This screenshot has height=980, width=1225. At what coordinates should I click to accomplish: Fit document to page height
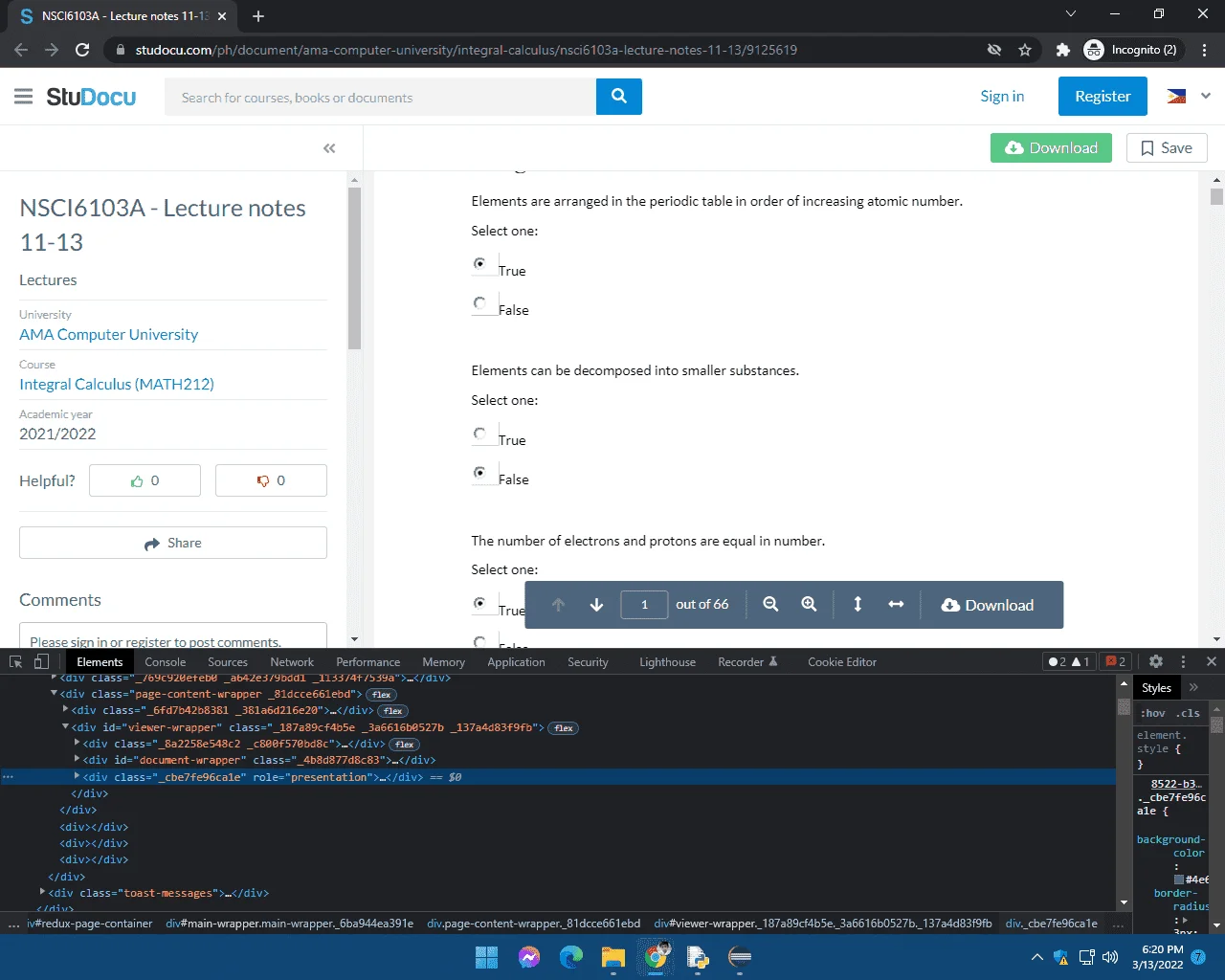click(x=857, y=605)
